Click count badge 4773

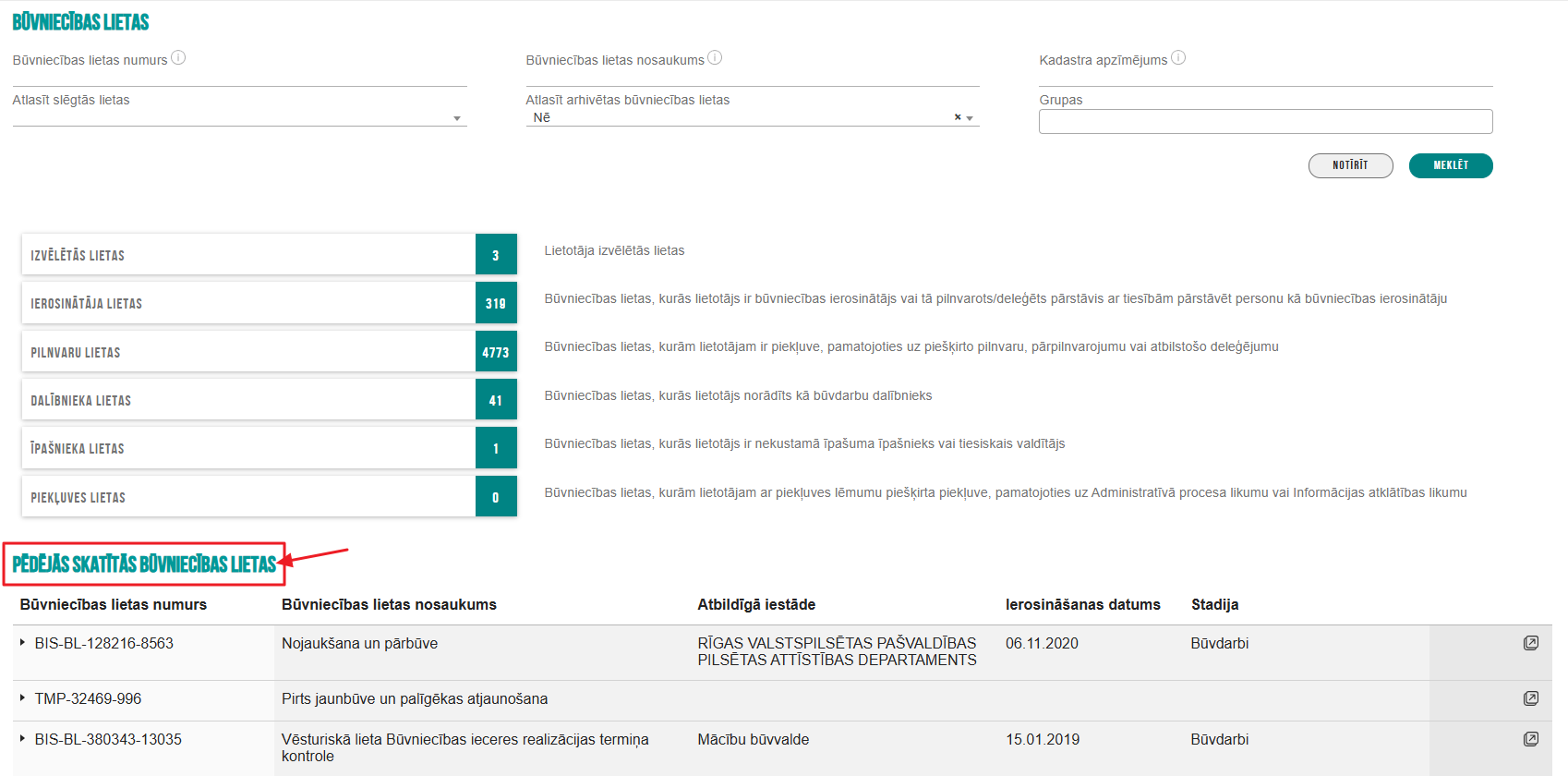point(496,351)
